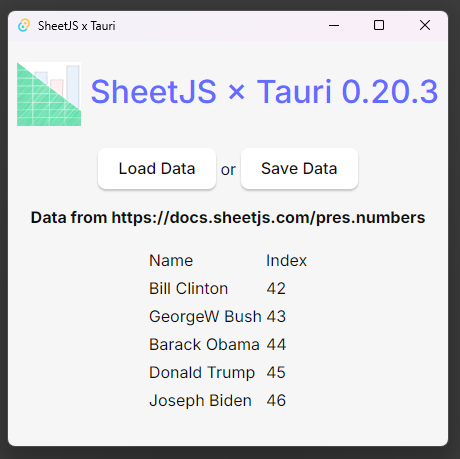Maximize the SheetJS x Tauri window
Image resolution: width=460 pixels, height=459 pixels.
pyautogui.click(x=379, y=25)
